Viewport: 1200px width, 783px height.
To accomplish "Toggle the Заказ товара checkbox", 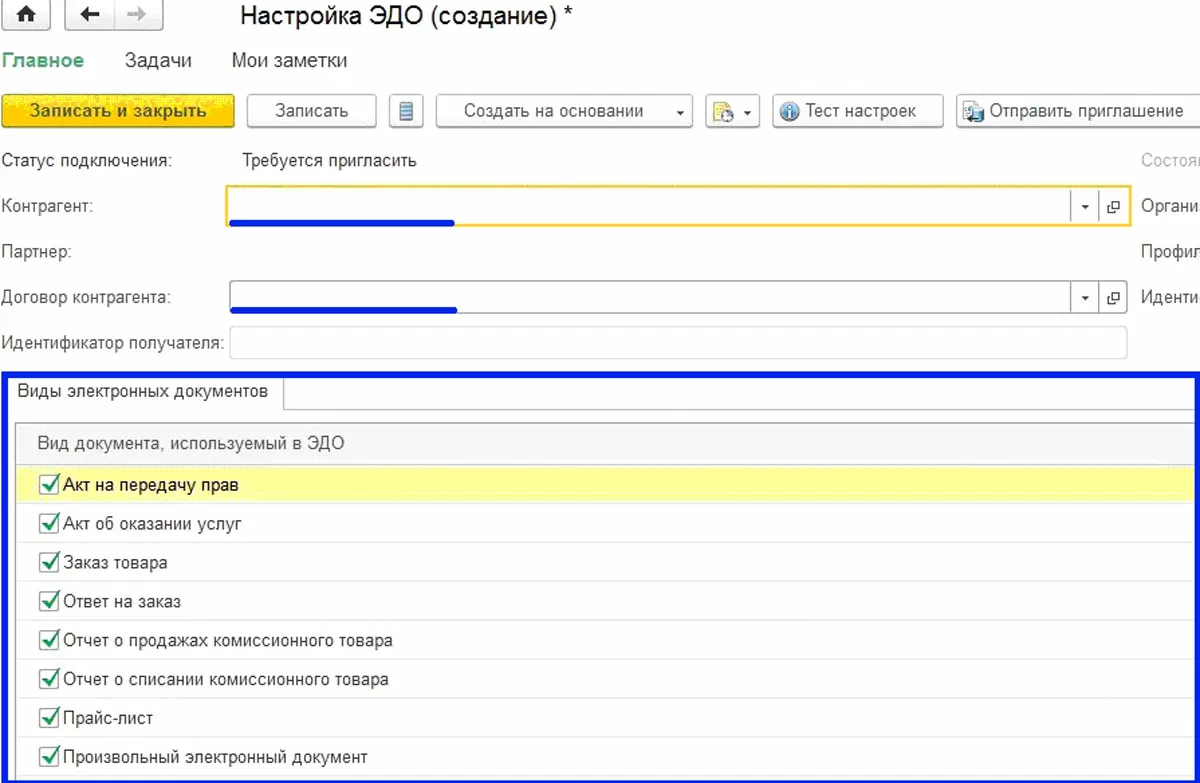I will pos(49,562).
